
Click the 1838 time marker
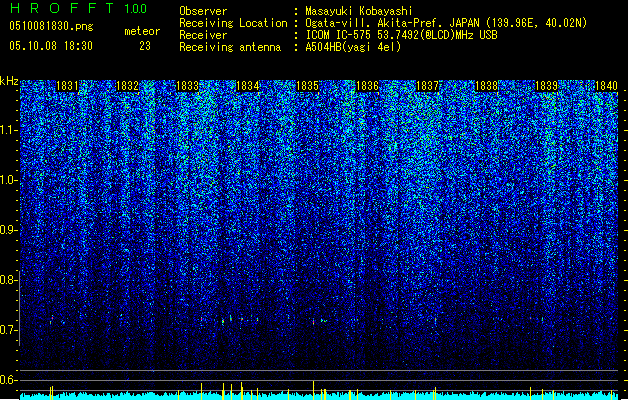487,86
